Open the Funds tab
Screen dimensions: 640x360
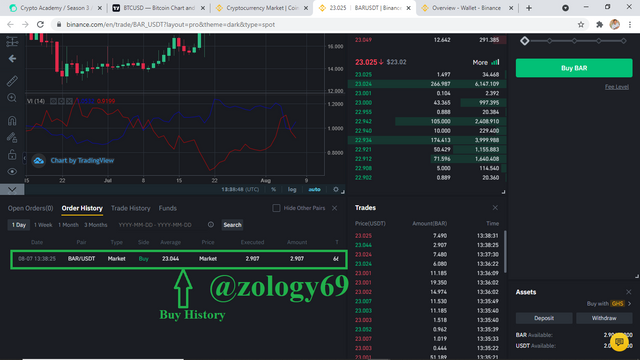click(x=167, y=208)
